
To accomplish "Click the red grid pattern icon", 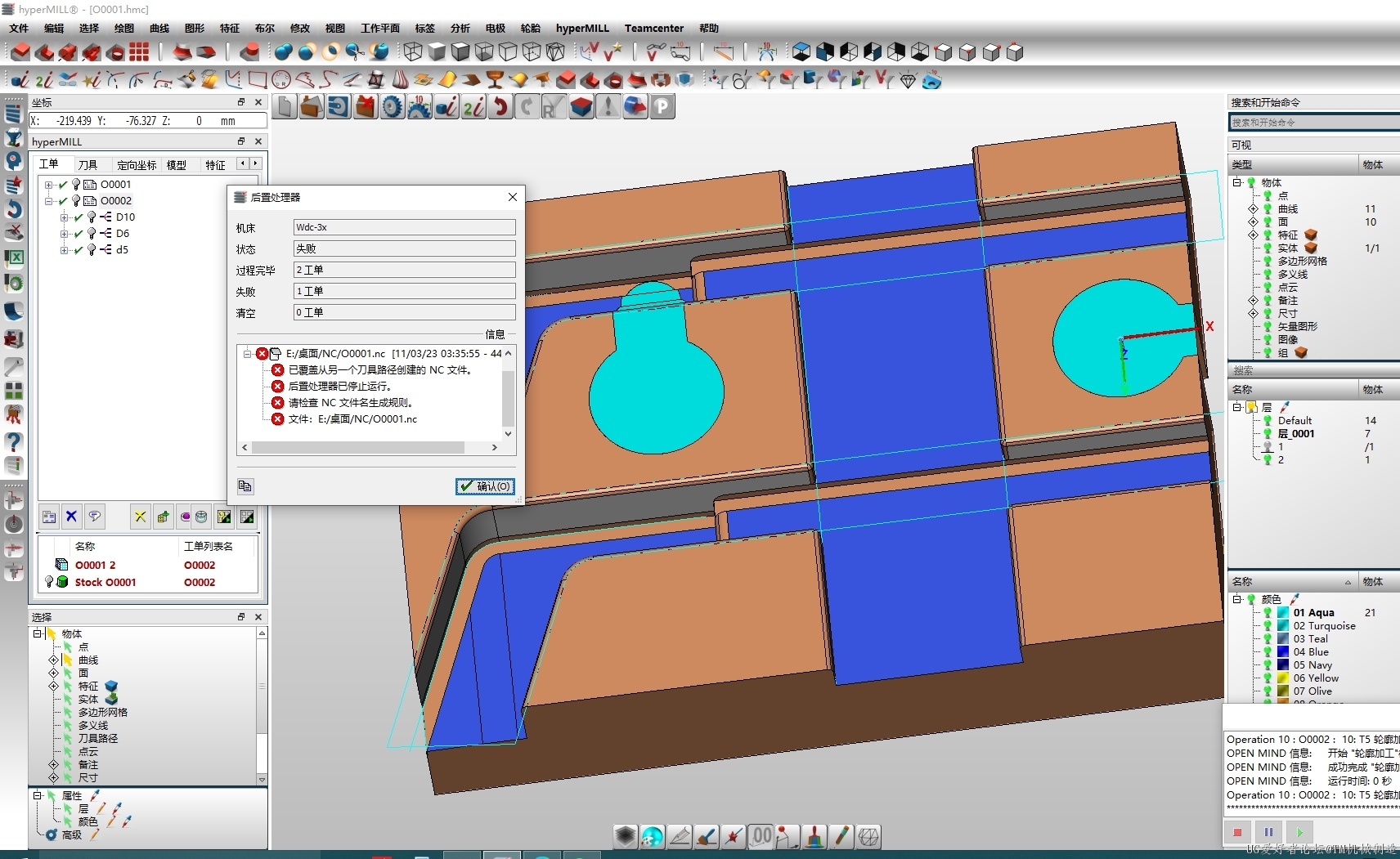I will (x=139, y=52).
